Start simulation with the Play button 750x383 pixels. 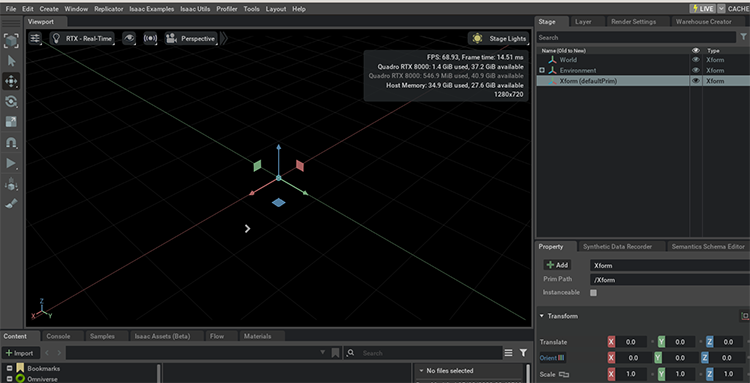tap(11, 163)
